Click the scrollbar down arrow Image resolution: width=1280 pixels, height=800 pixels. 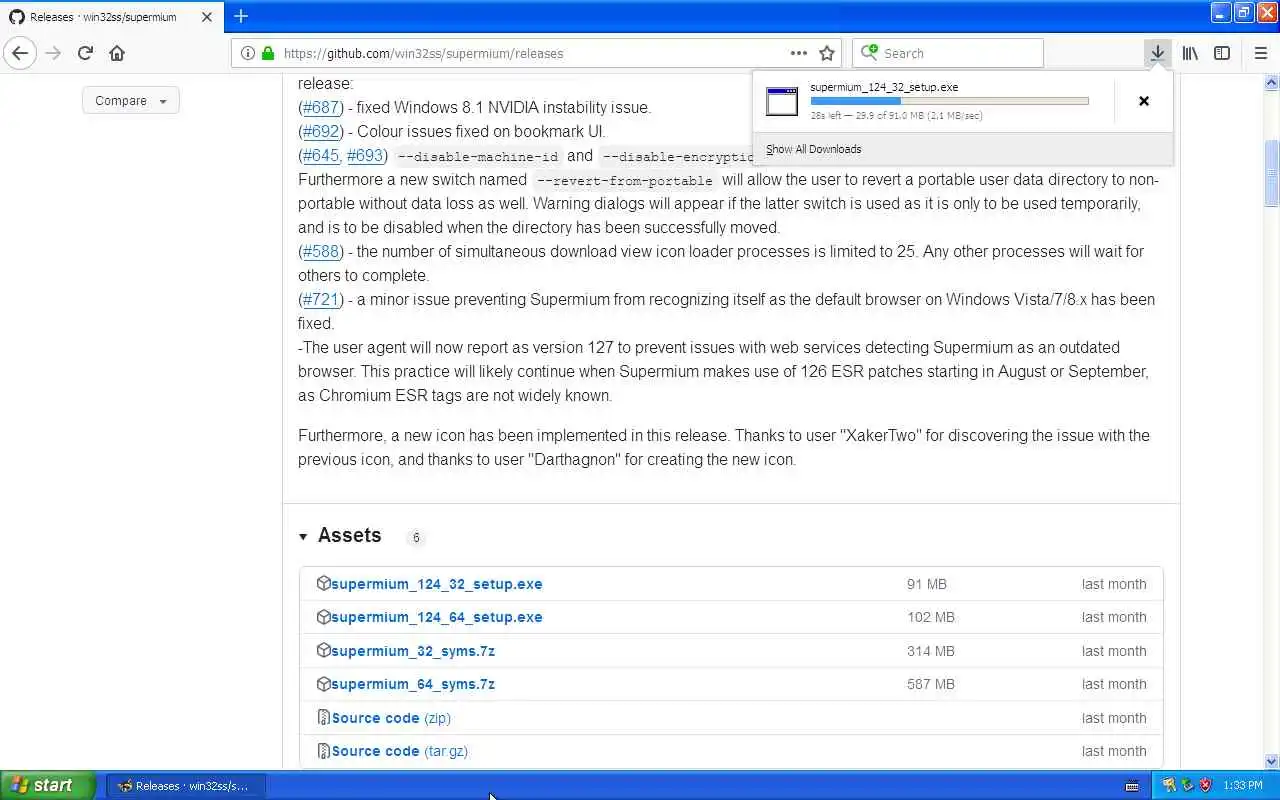click(1271, 761)
